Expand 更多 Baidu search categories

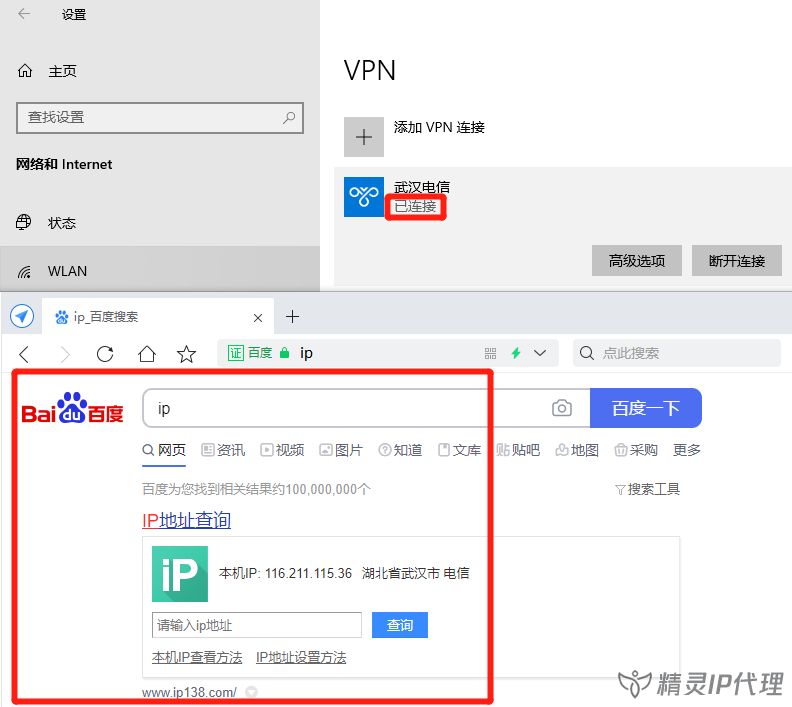[x=687, y=450]
